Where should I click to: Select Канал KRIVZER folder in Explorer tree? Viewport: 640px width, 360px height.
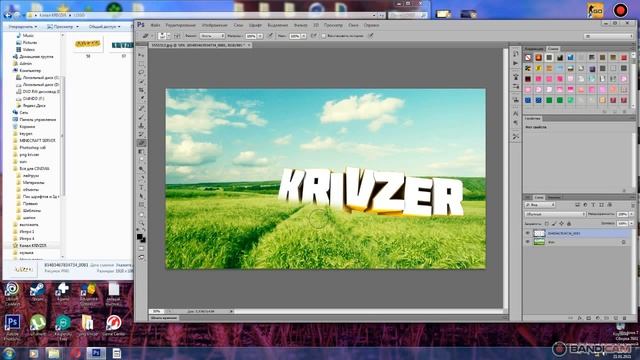33,246
